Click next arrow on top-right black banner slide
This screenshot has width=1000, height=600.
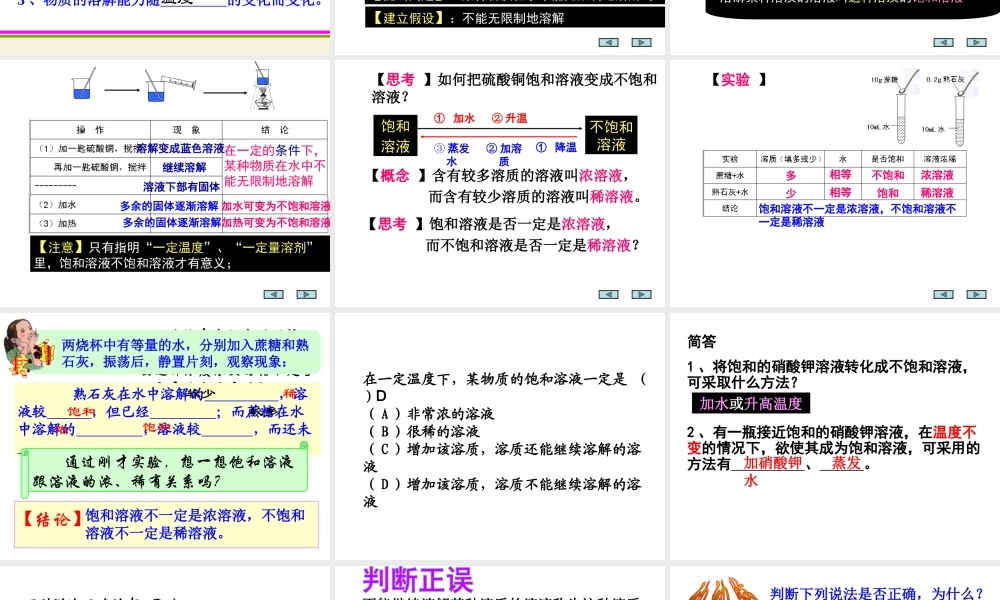tap(976, 42)
